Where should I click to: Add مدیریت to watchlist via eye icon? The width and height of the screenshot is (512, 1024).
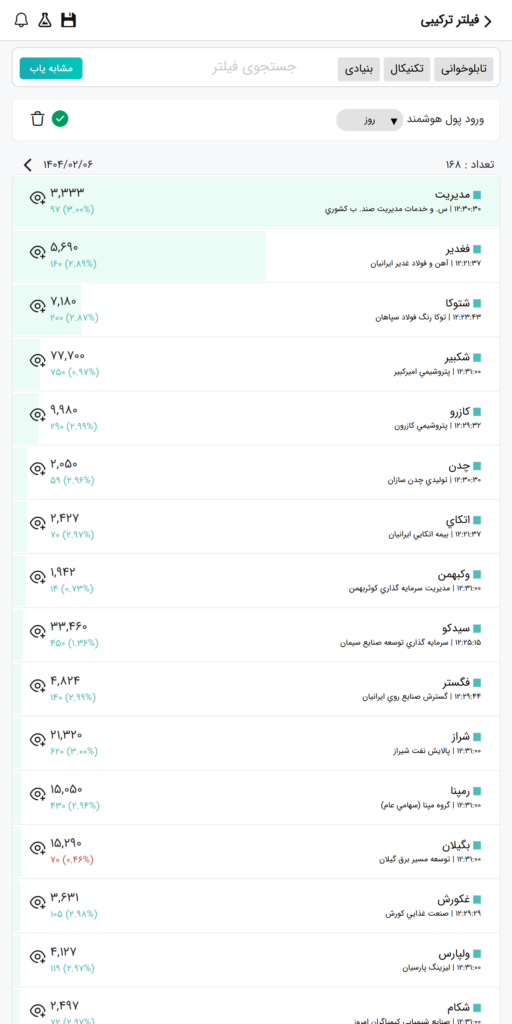click(38, 197)
